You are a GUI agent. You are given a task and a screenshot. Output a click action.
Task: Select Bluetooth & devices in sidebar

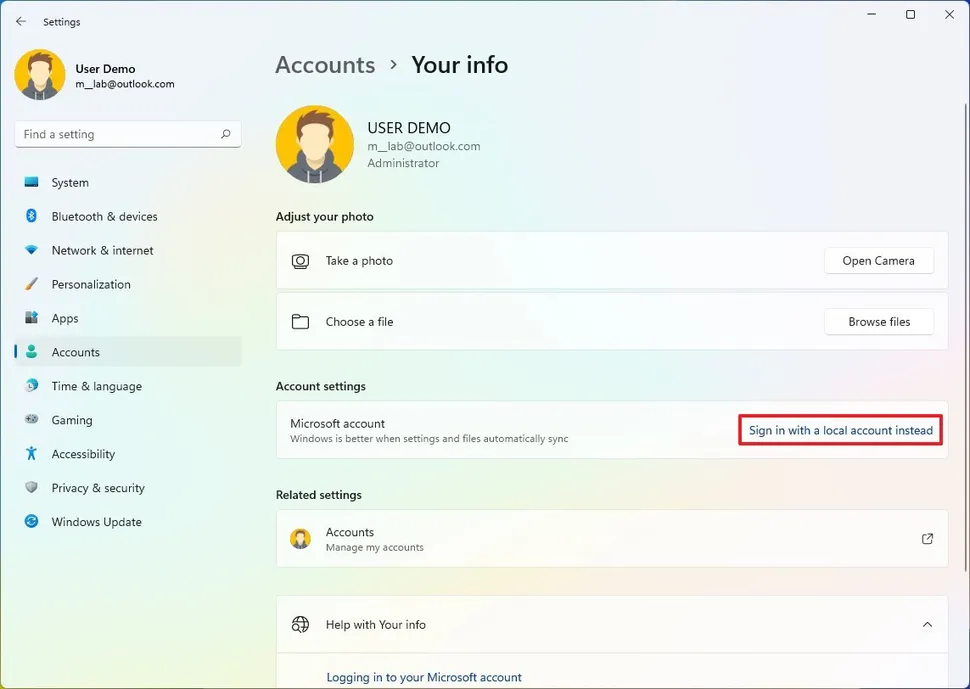click(x=104, y=217)
